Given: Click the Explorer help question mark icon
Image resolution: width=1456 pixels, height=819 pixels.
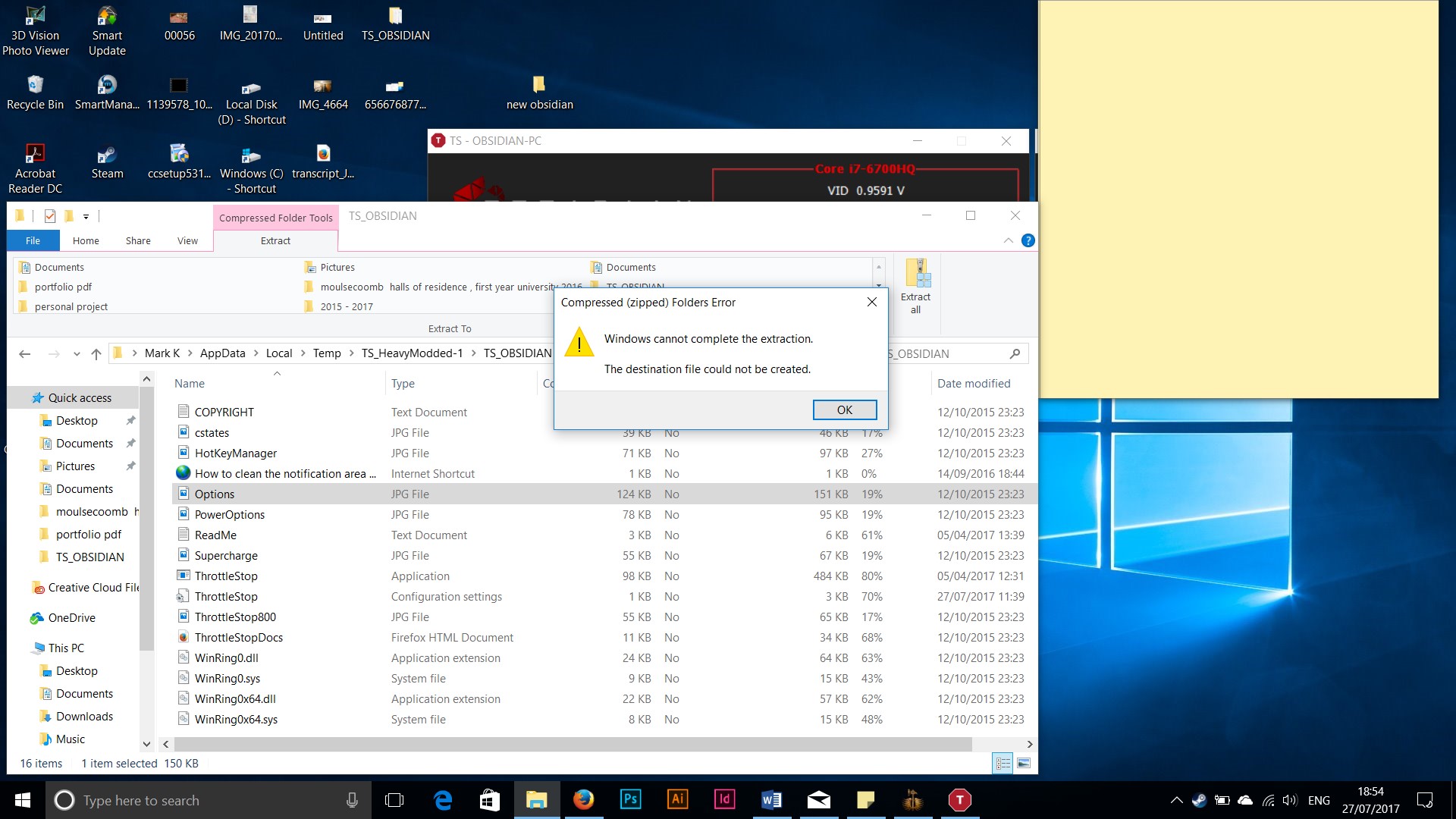Looking at the screenshot, I should click(1028, 240).
